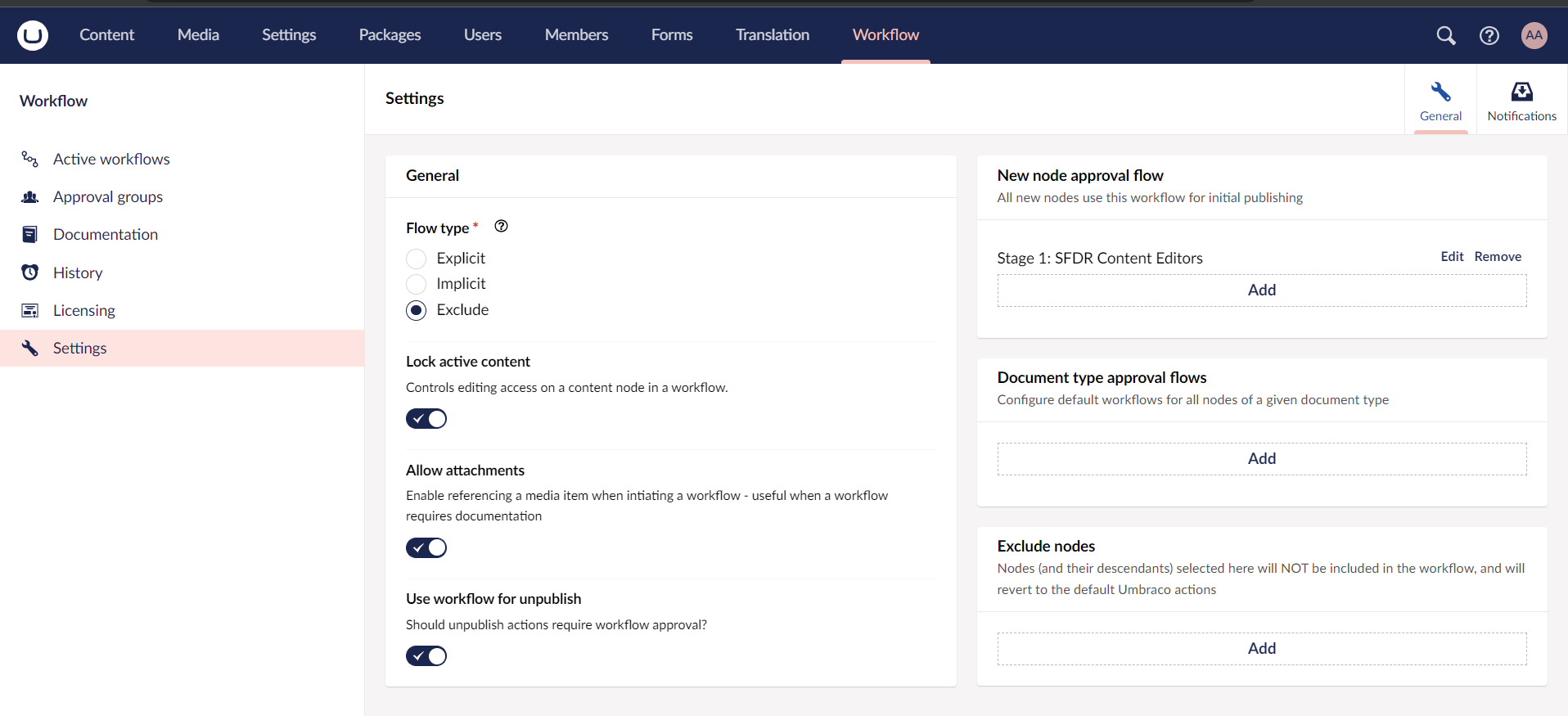
Task: Click the Flow type help icon
Action: 502,227
